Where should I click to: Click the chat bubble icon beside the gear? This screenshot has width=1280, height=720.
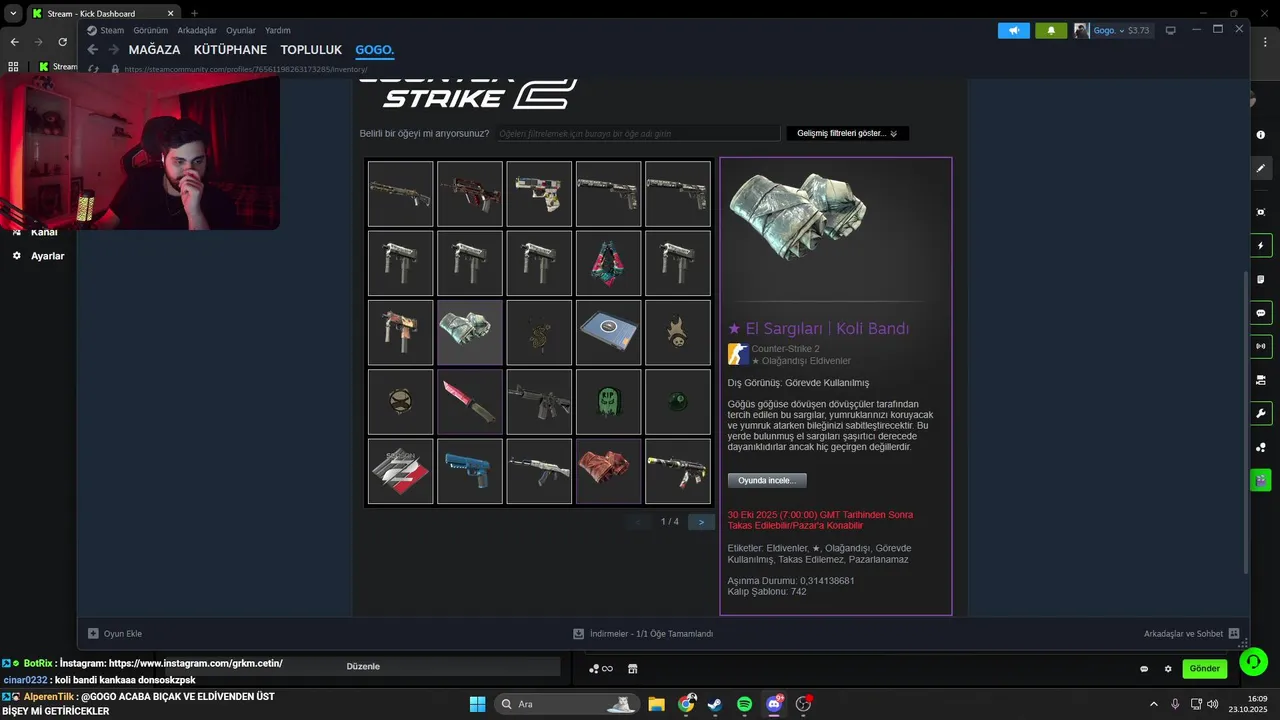tap(1144, 669)
